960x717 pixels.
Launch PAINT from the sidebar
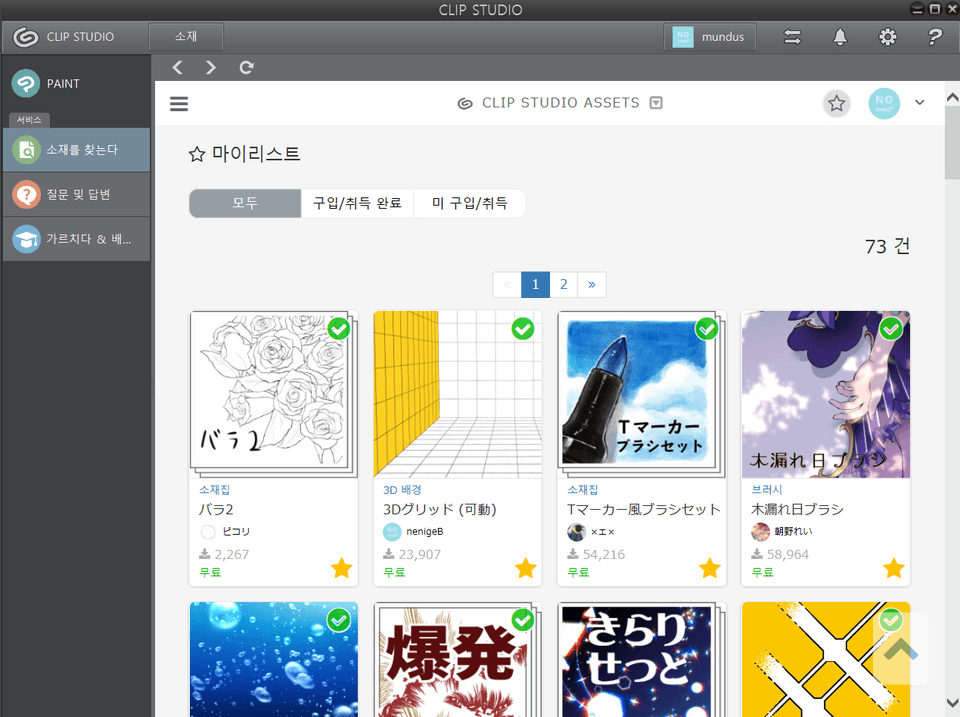click(76, 84)
